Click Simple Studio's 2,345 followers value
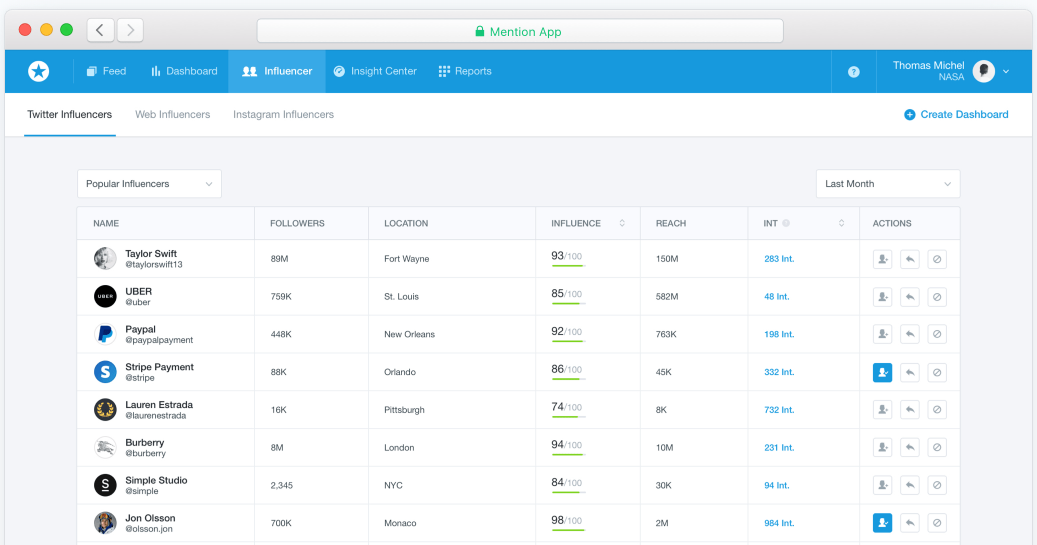Image resolution: width=1037 pixels, height=545 pixels. click(281, 485)
